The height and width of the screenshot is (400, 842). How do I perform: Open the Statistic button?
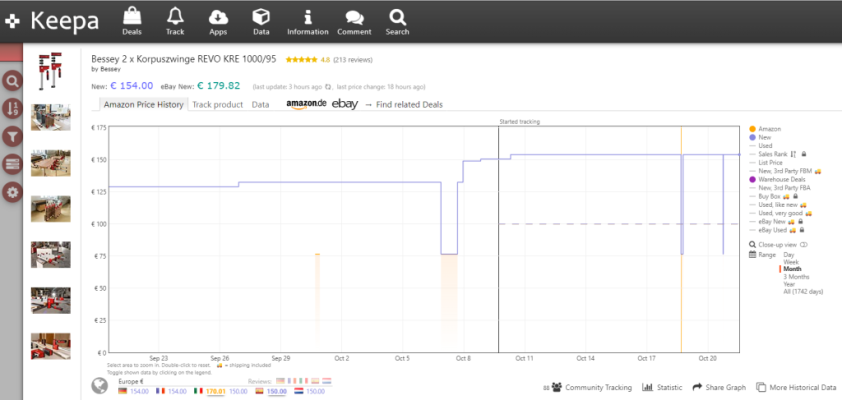pyautogui.click(x=663, y=387)
